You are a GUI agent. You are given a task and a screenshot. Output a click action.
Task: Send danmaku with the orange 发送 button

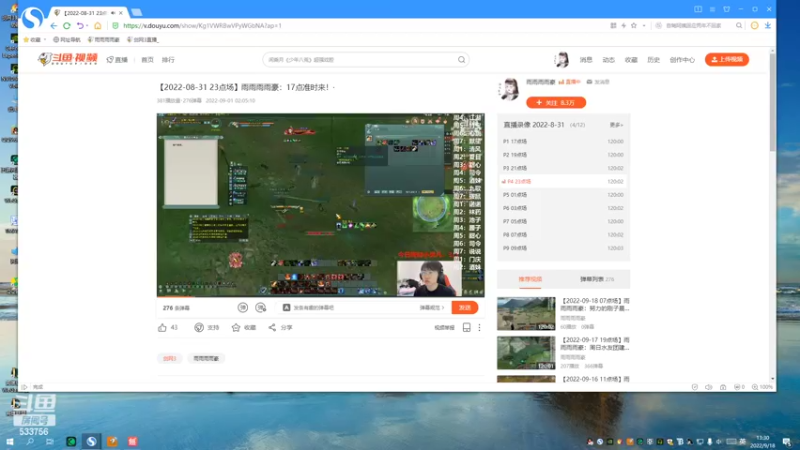[465, 308]
